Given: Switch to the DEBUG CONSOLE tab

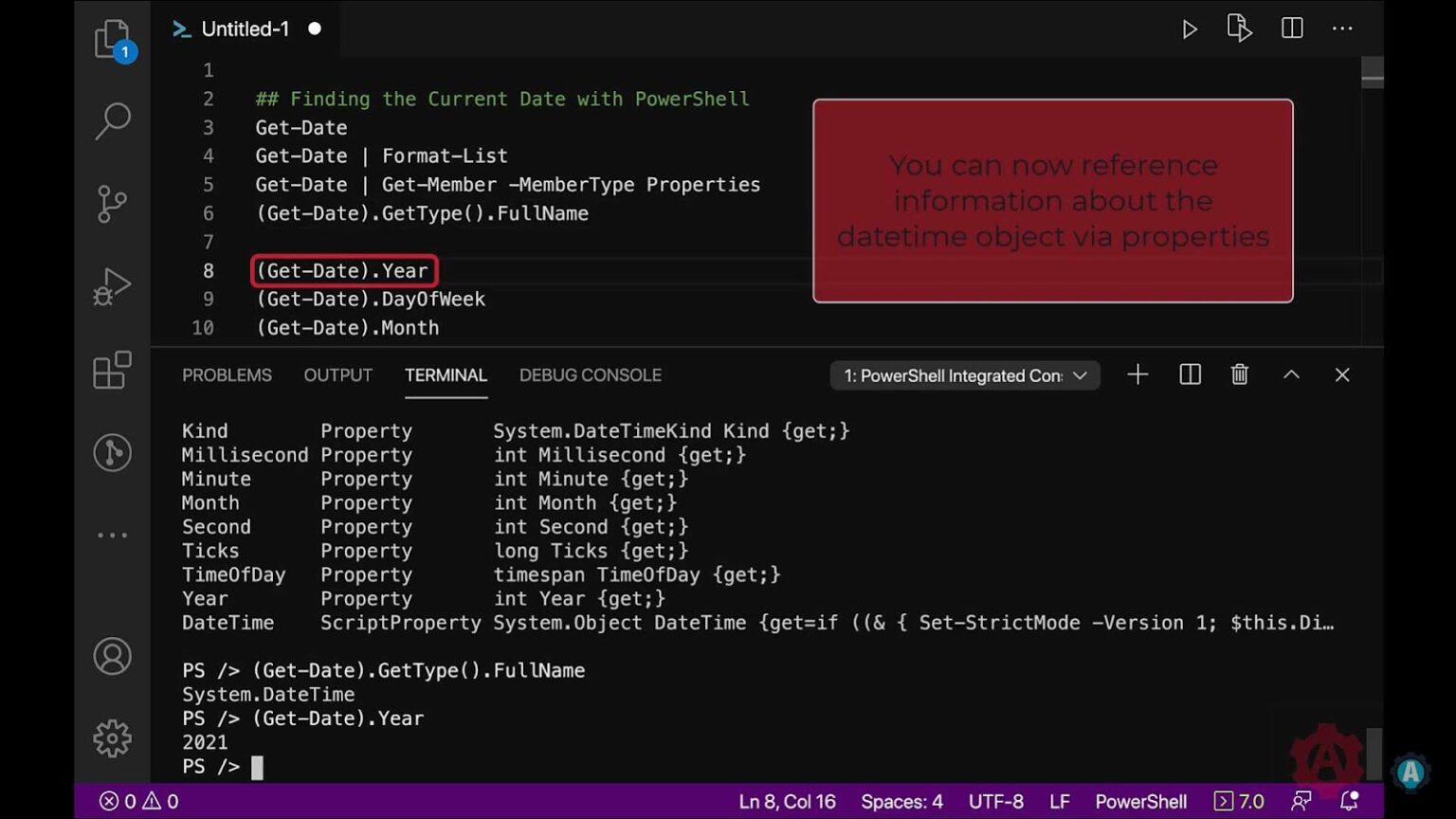Looking at the screenshot, I should tap(590, 375).
